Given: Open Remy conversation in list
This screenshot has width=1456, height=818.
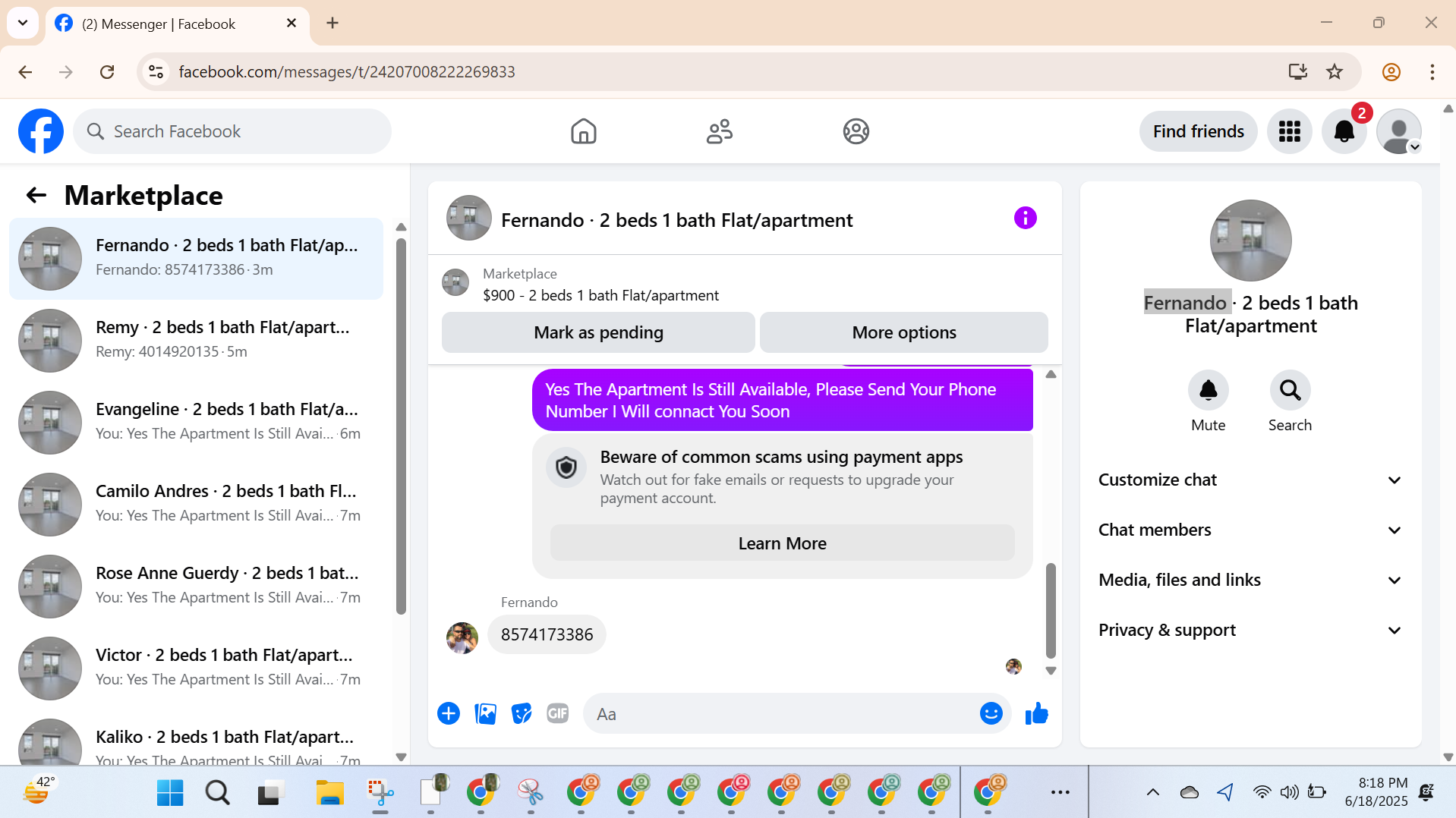Looking at the screenshot, I should click(x=196, y=341).
